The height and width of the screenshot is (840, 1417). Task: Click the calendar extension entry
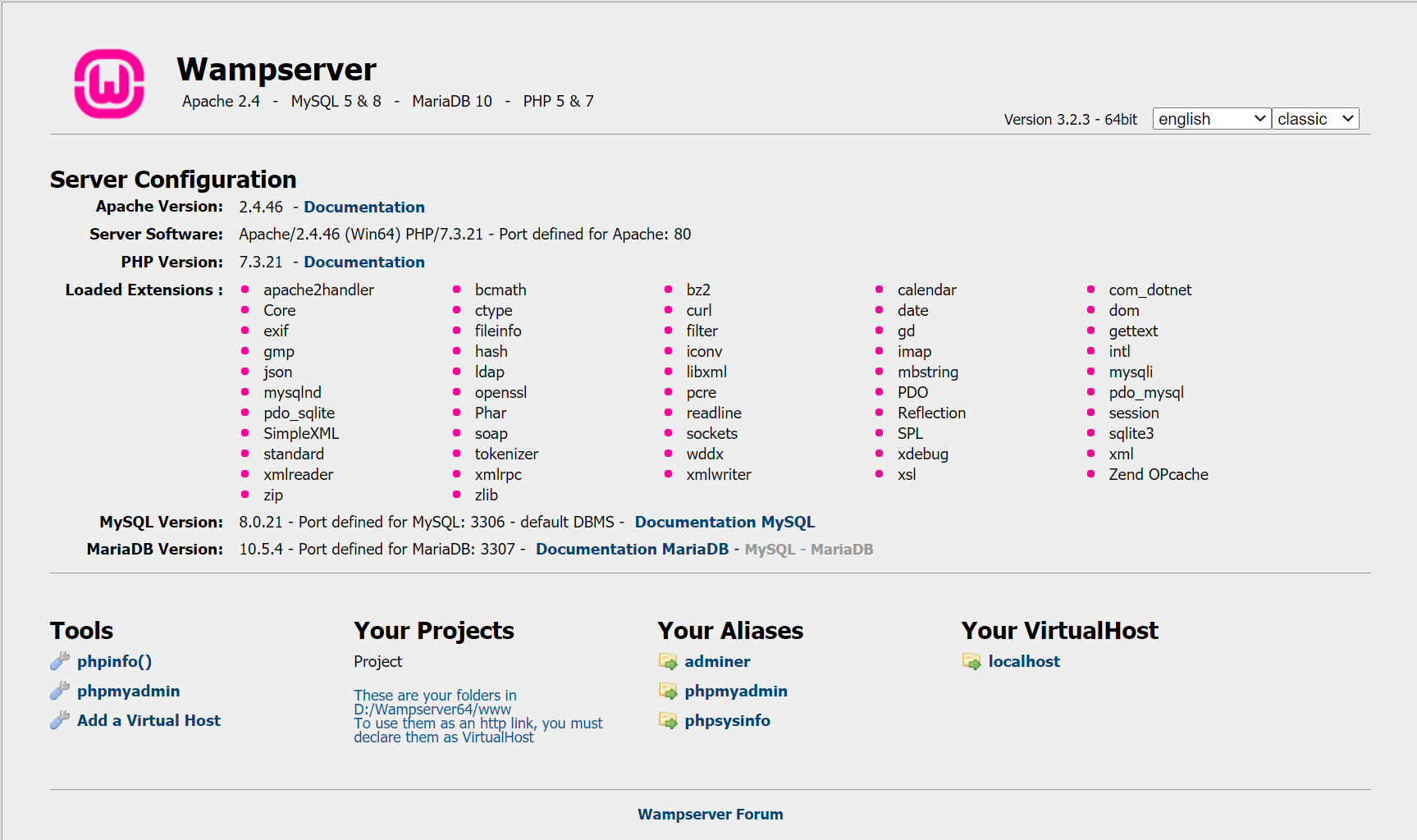pyautogui.click(x=926, y=290)
